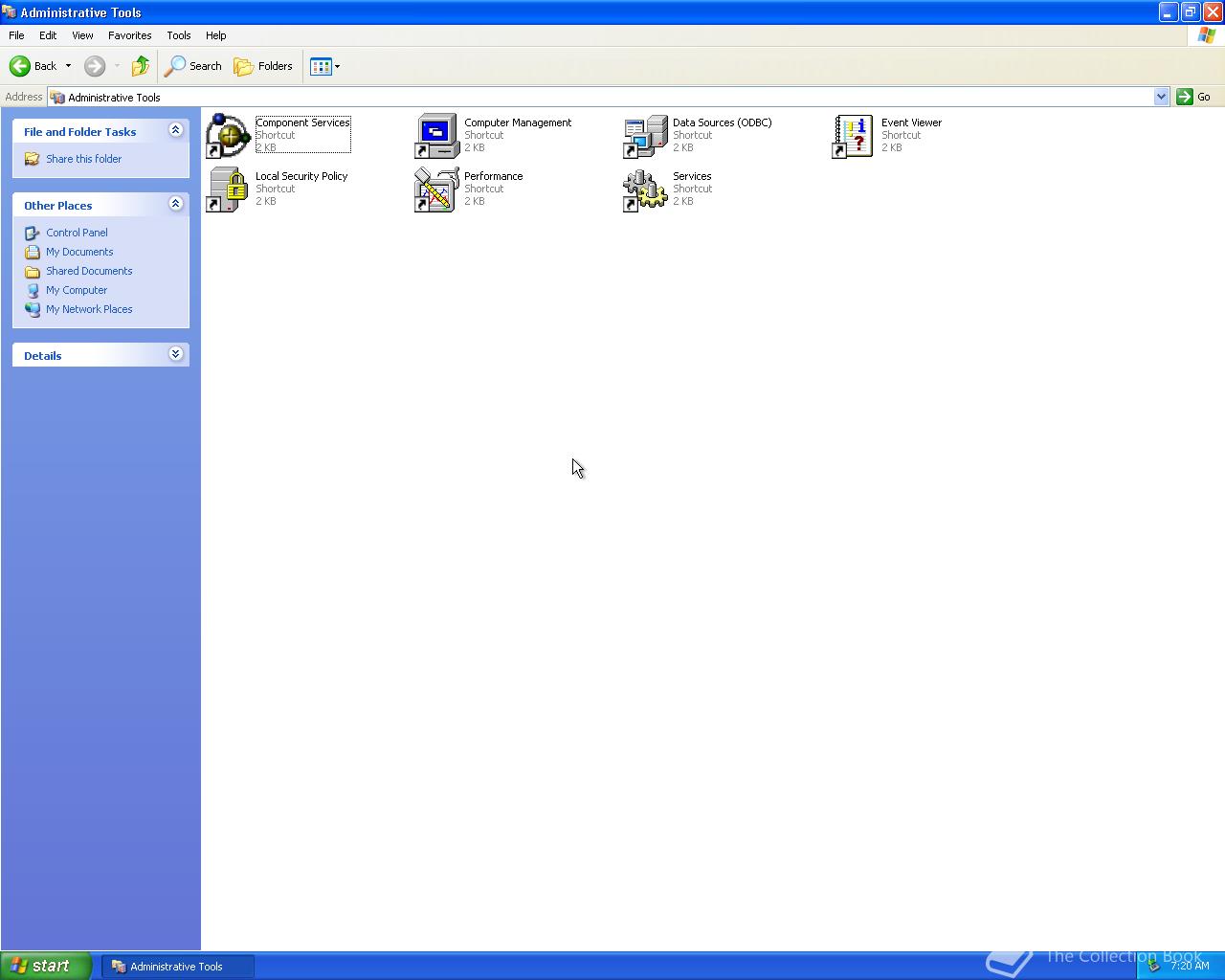This screenshot has height=980, width=1225.
Task: Restore down the Administrative Tools window
Action: [x=1190, y=11]
